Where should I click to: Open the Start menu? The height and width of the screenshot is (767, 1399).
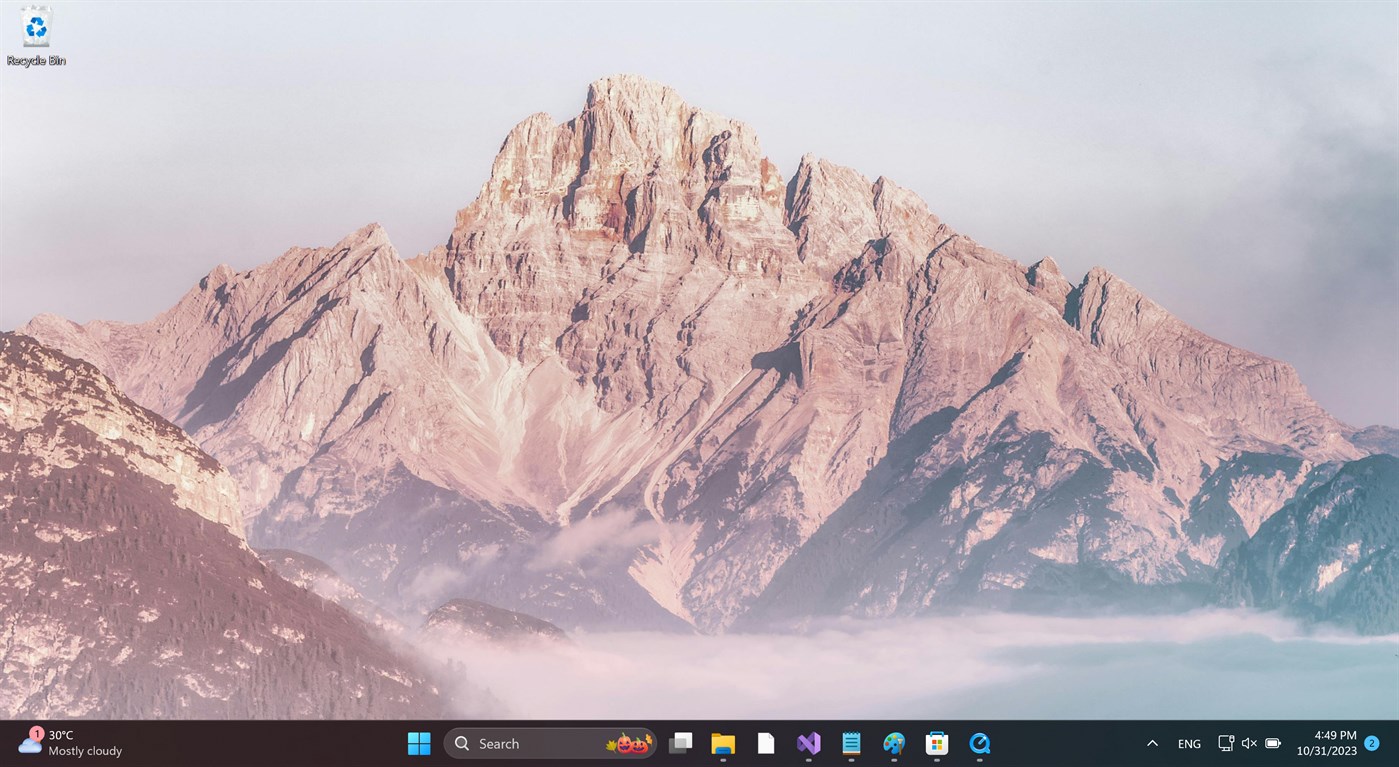pyautogui.click(x=419, y=743)
